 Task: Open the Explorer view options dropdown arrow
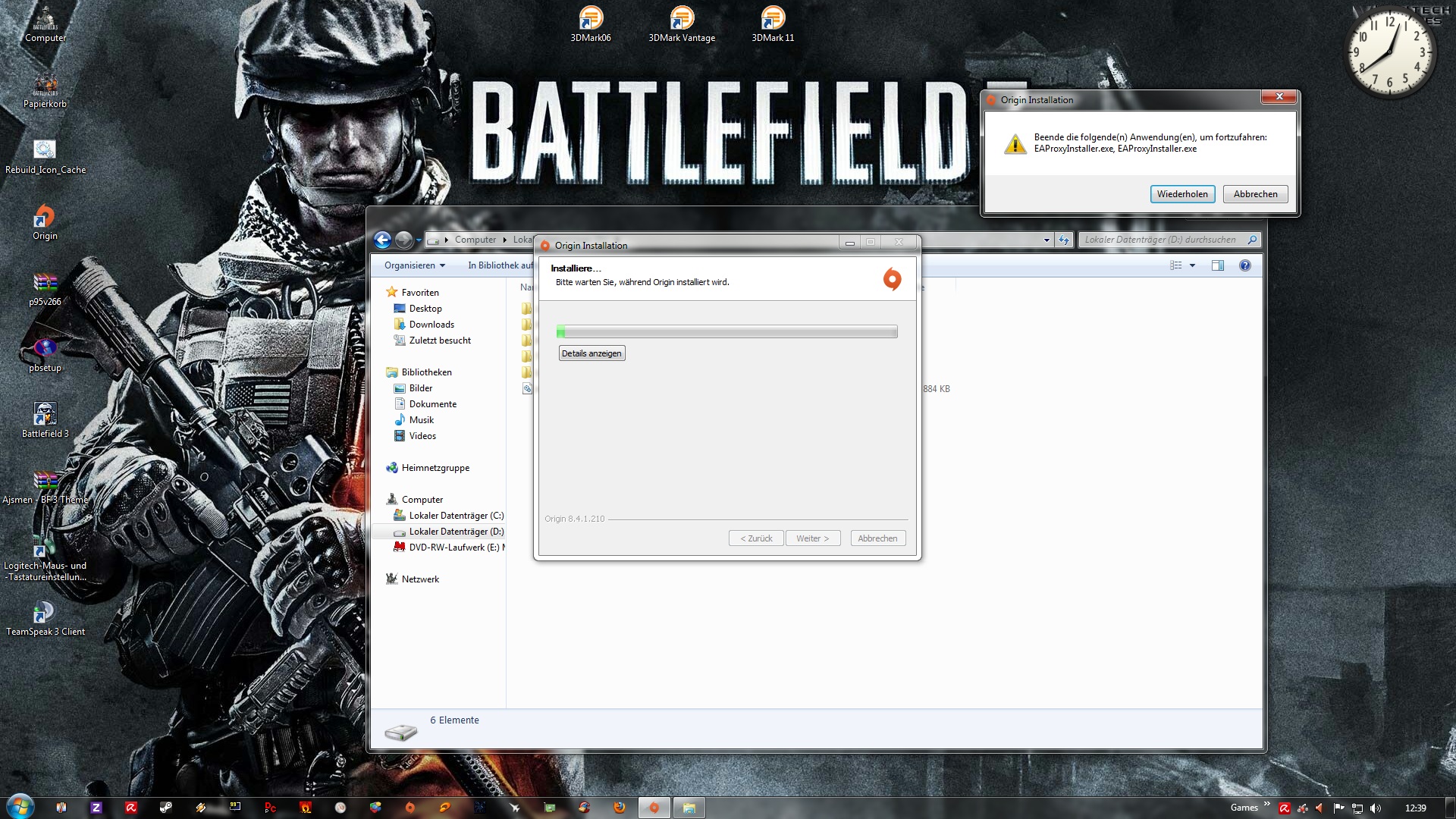(x=1193, y=265)
